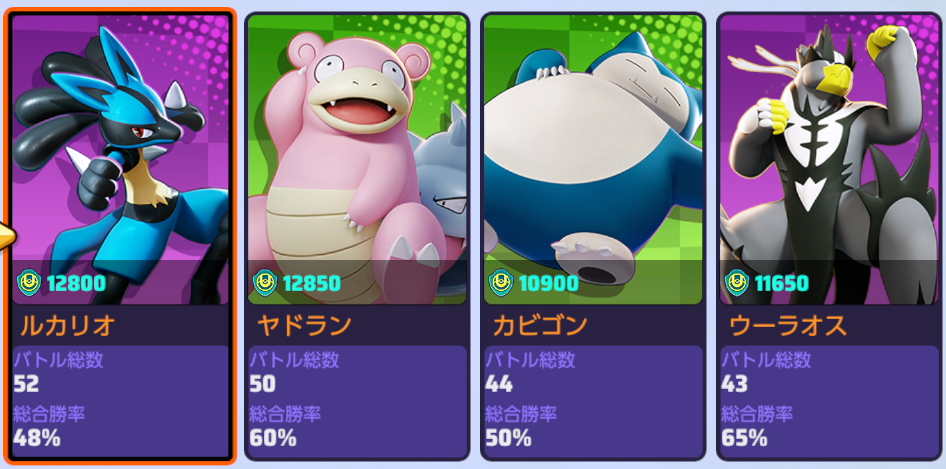Click the ルカリオ name label
This screenshot has width=946, height=469.
pyautogui.click(x=68, y=325)
